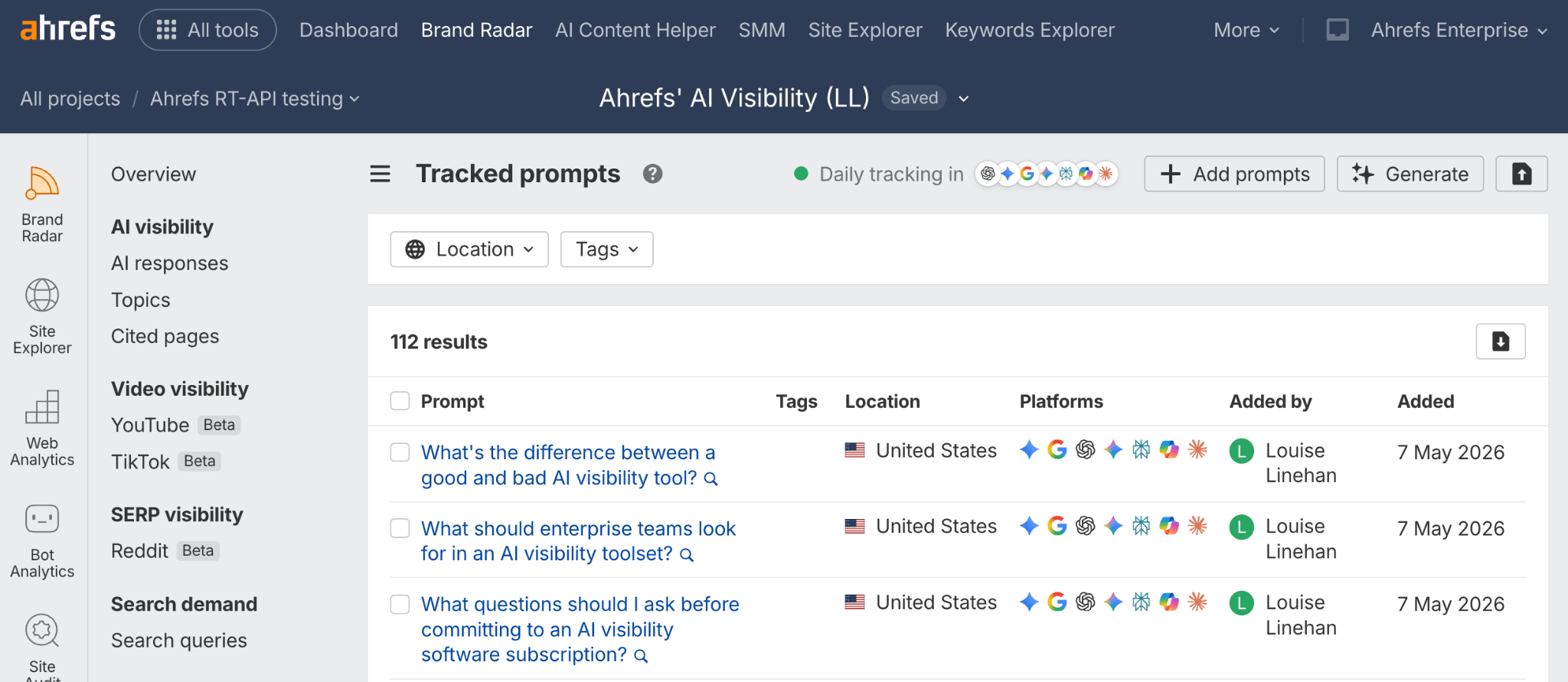Open Keywords Explorer in the top navigation
The height and width of the screenshot is (682, 1568).
[x=1029, y=30]
